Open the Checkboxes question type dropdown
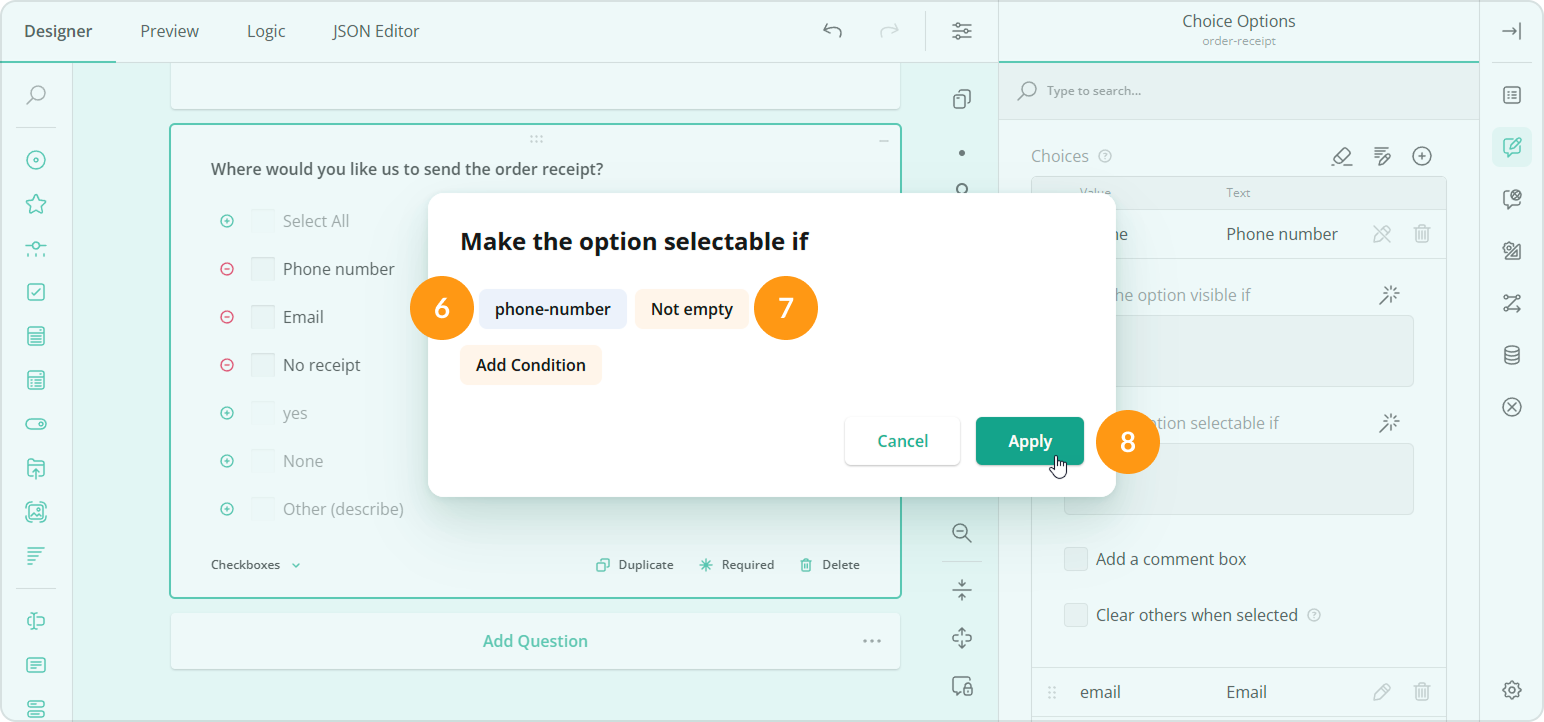 pos(255,564)
